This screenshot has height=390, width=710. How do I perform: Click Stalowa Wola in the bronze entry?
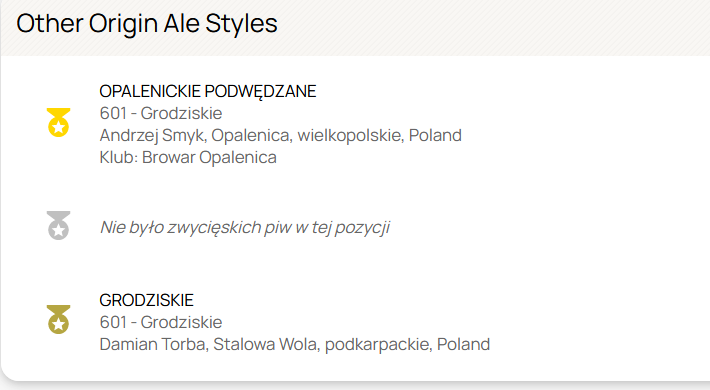point(266,344)
